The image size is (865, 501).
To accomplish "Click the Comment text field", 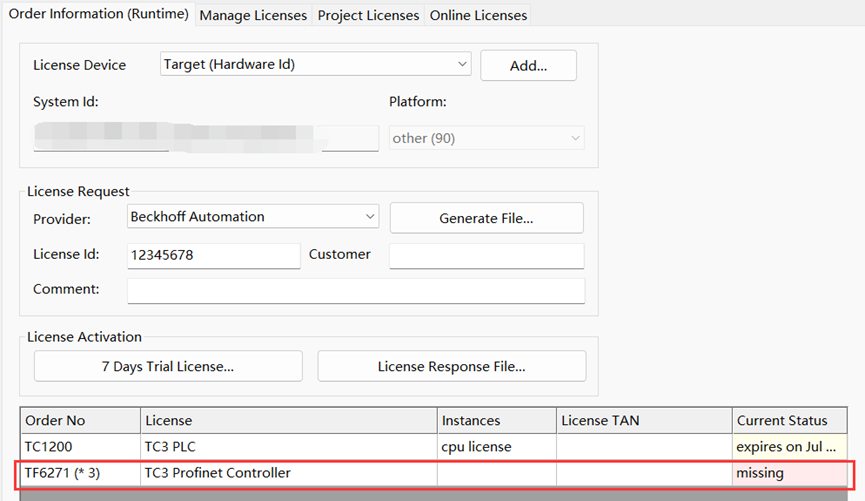I will click(356, 290).
